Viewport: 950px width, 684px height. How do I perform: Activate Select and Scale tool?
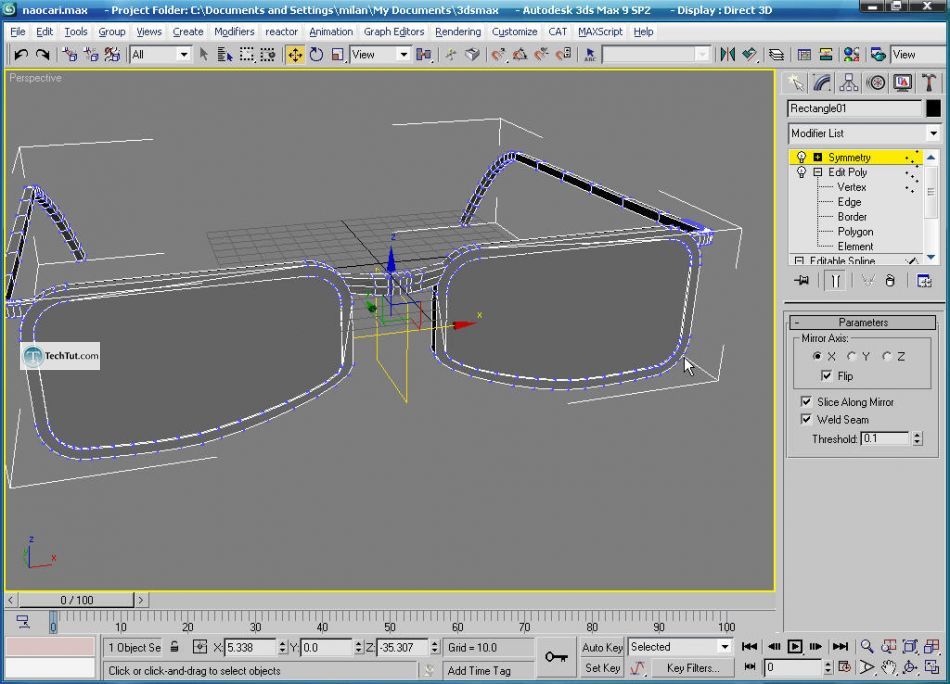point(338,55)
